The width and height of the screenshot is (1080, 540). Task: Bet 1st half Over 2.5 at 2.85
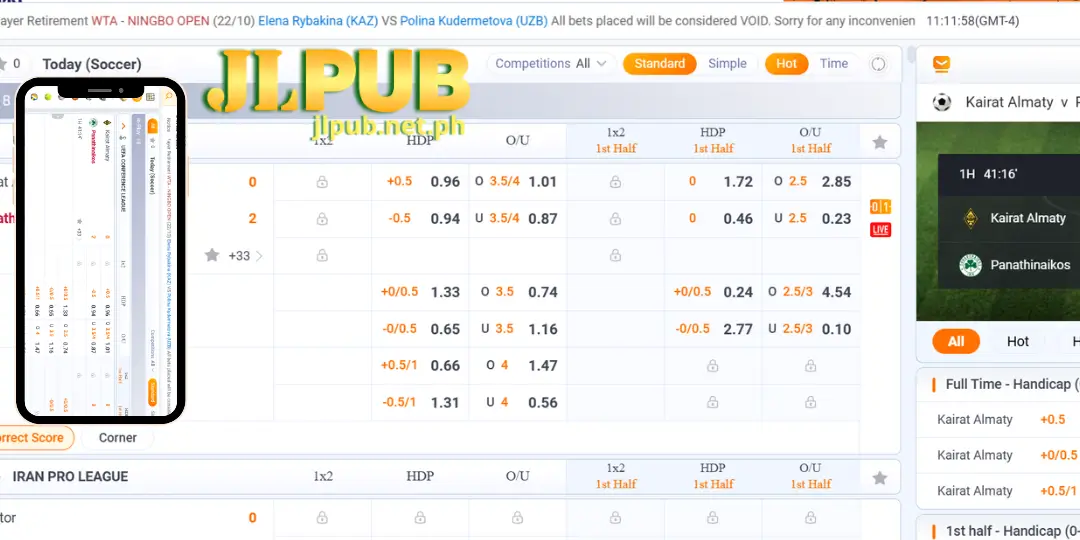(811, 182)
